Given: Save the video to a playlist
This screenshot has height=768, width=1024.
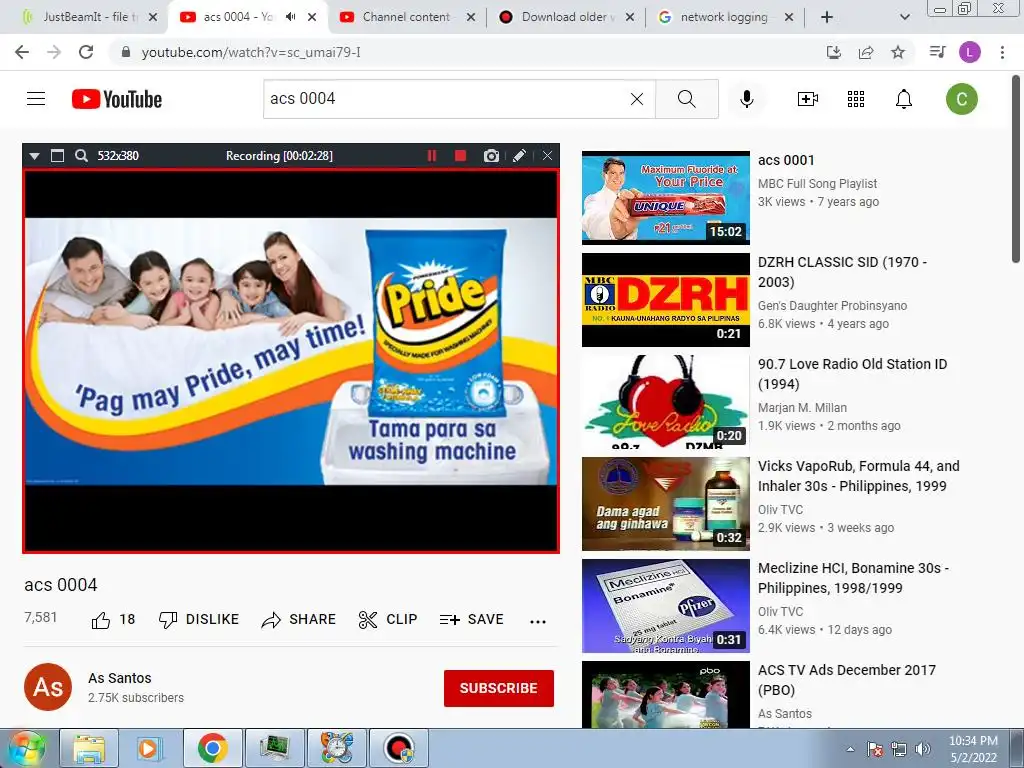Looking at the screenshot, I should 472,620.
